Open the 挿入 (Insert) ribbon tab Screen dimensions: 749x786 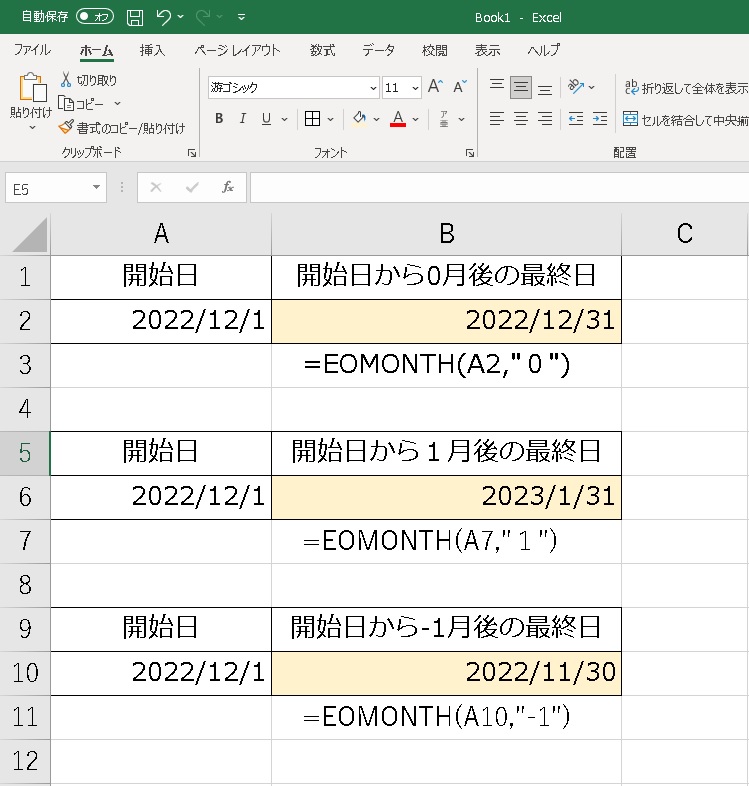coord(152,50)
